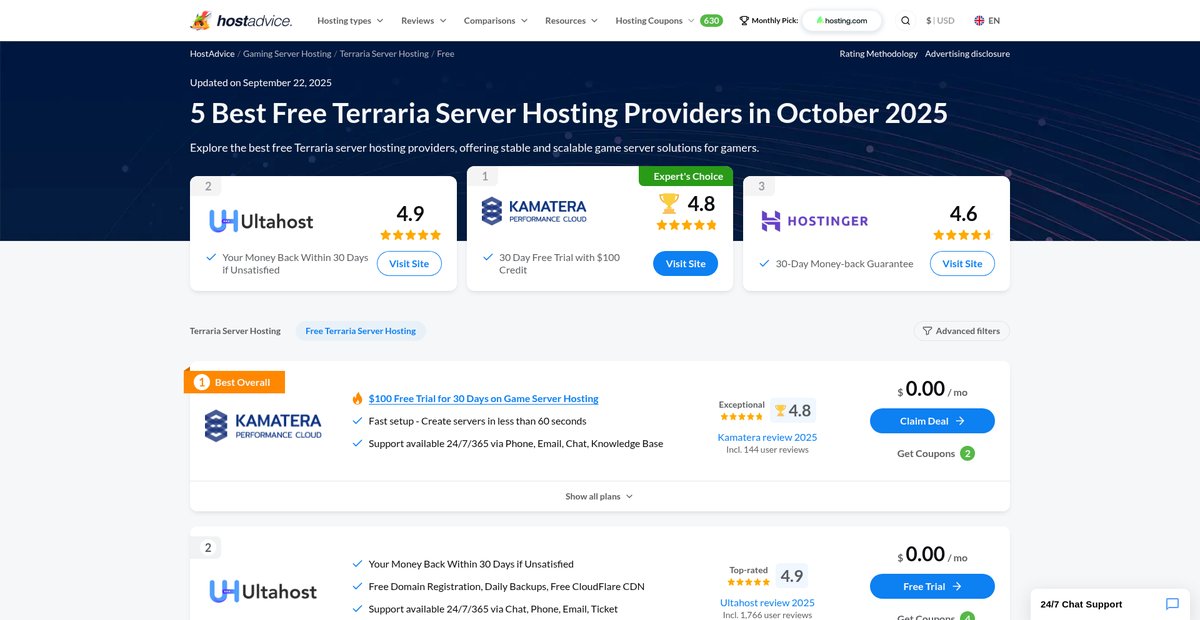Click Ultahost logo in second listing
1200x620 pixels.
(x=263, y=591)
